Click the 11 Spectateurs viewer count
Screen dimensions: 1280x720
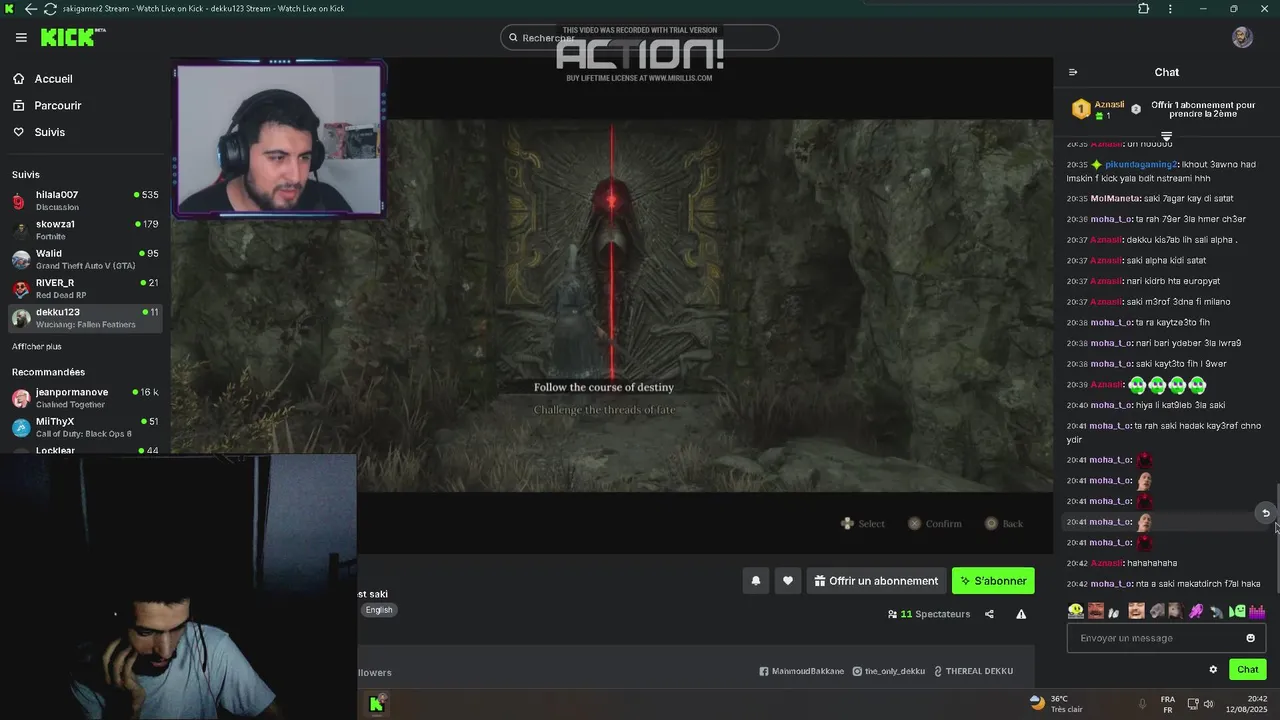point(929,614)
